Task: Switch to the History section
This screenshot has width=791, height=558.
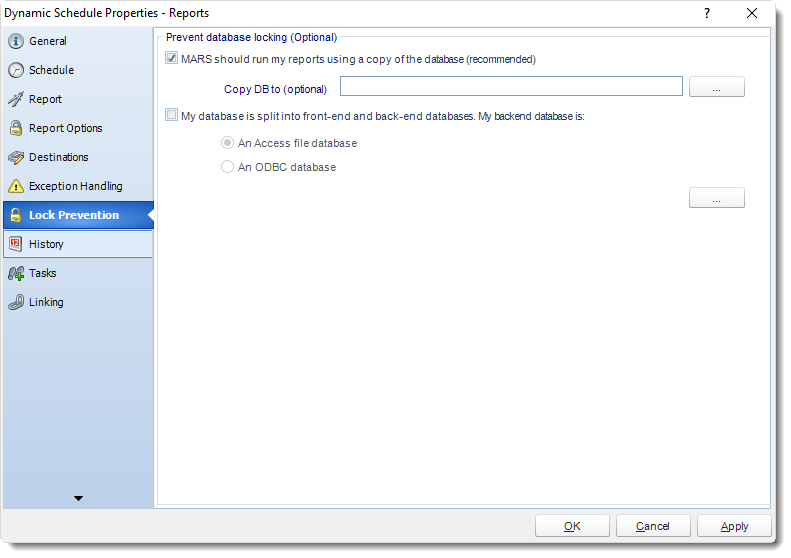Action: click(x=78, y=244)
